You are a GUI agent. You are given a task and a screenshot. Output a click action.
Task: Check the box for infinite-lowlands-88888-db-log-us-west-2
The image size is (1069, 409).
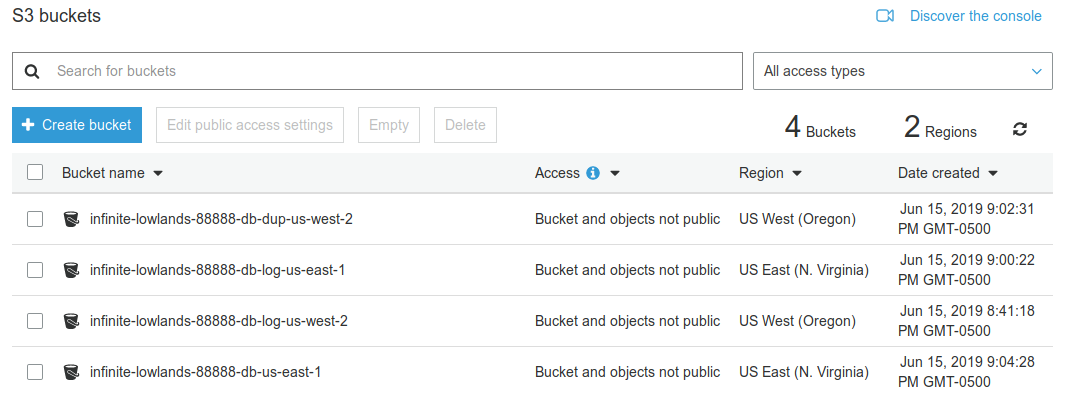tap(35, 320)
